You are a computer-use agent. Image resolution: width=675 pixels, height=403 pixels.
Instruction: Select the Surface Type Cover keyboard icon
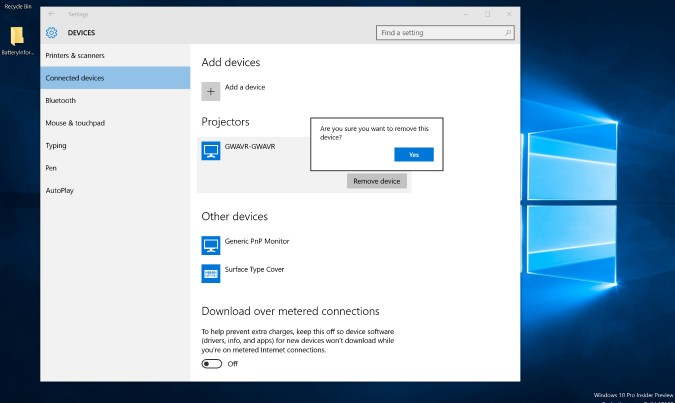(211, 273)
